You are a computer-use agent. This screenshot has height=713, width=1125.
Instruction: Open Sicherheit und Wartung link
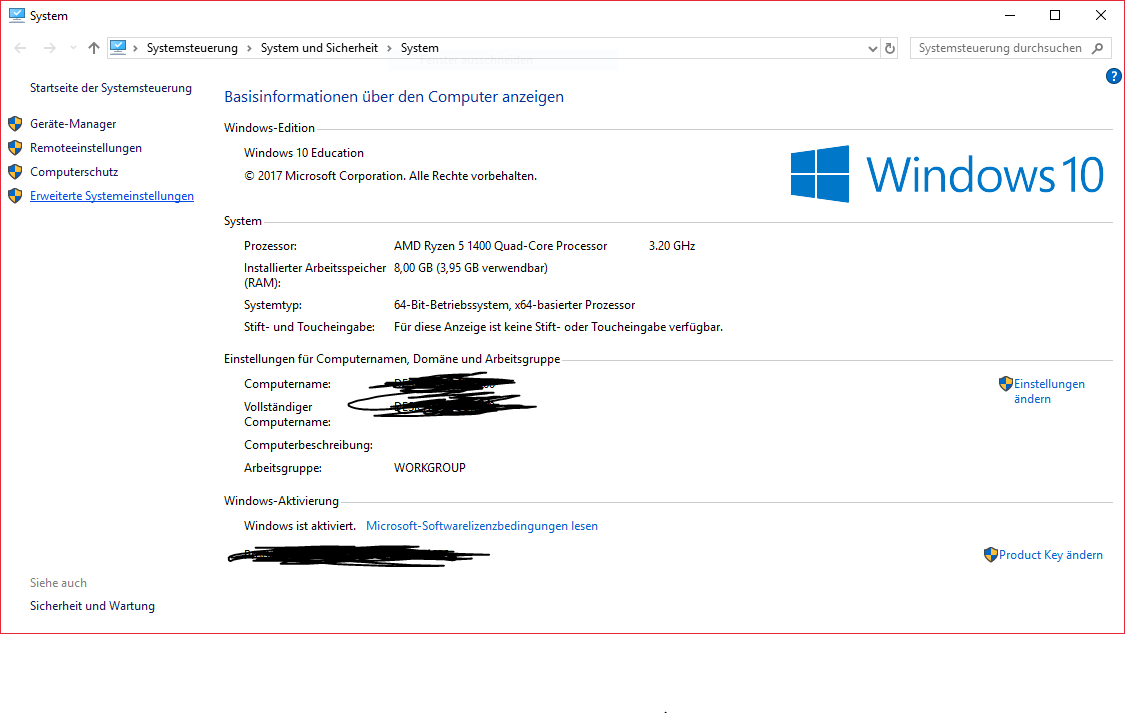(93, 606)
